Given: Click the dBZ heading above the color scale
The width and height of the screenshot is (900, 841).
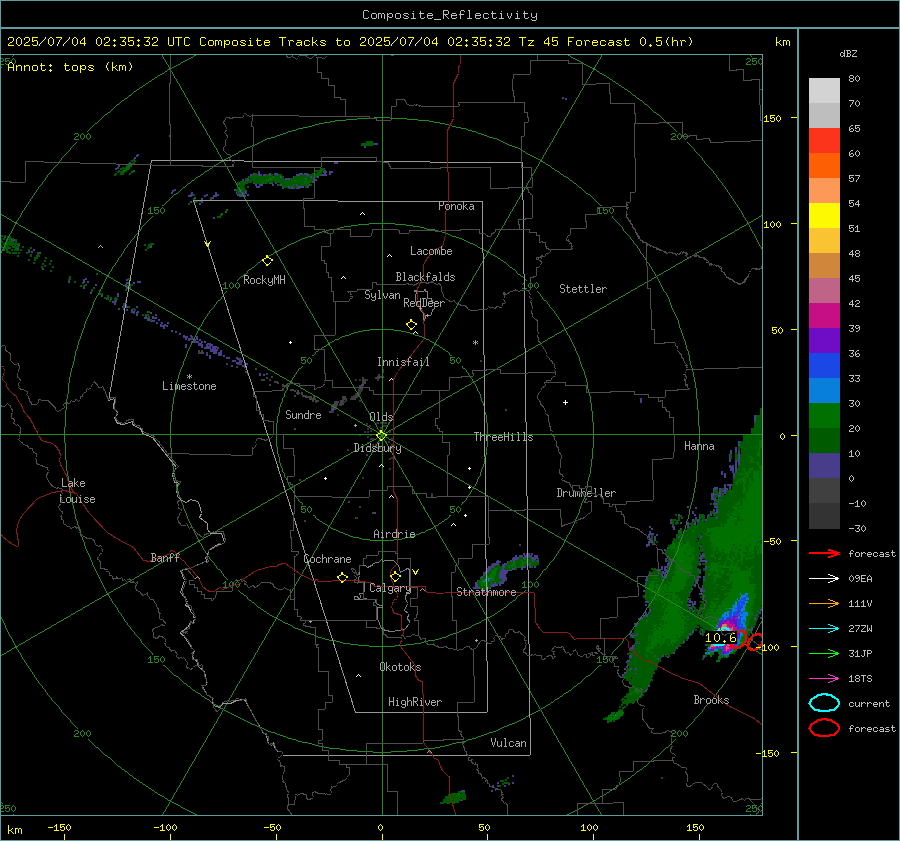Looking at the screenshot, I should pos(848,53).
